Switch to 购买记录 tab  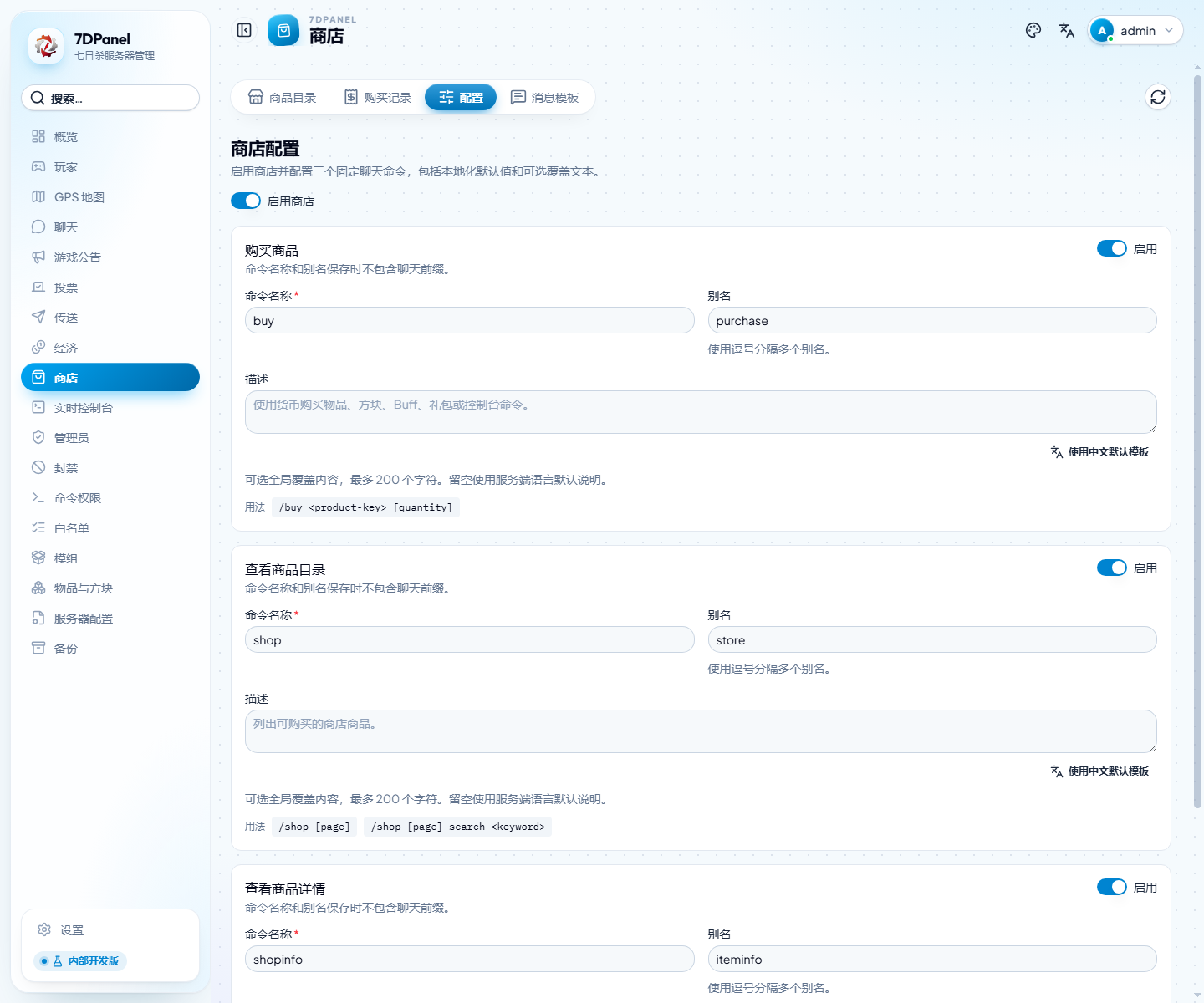(x=378, y=97)
